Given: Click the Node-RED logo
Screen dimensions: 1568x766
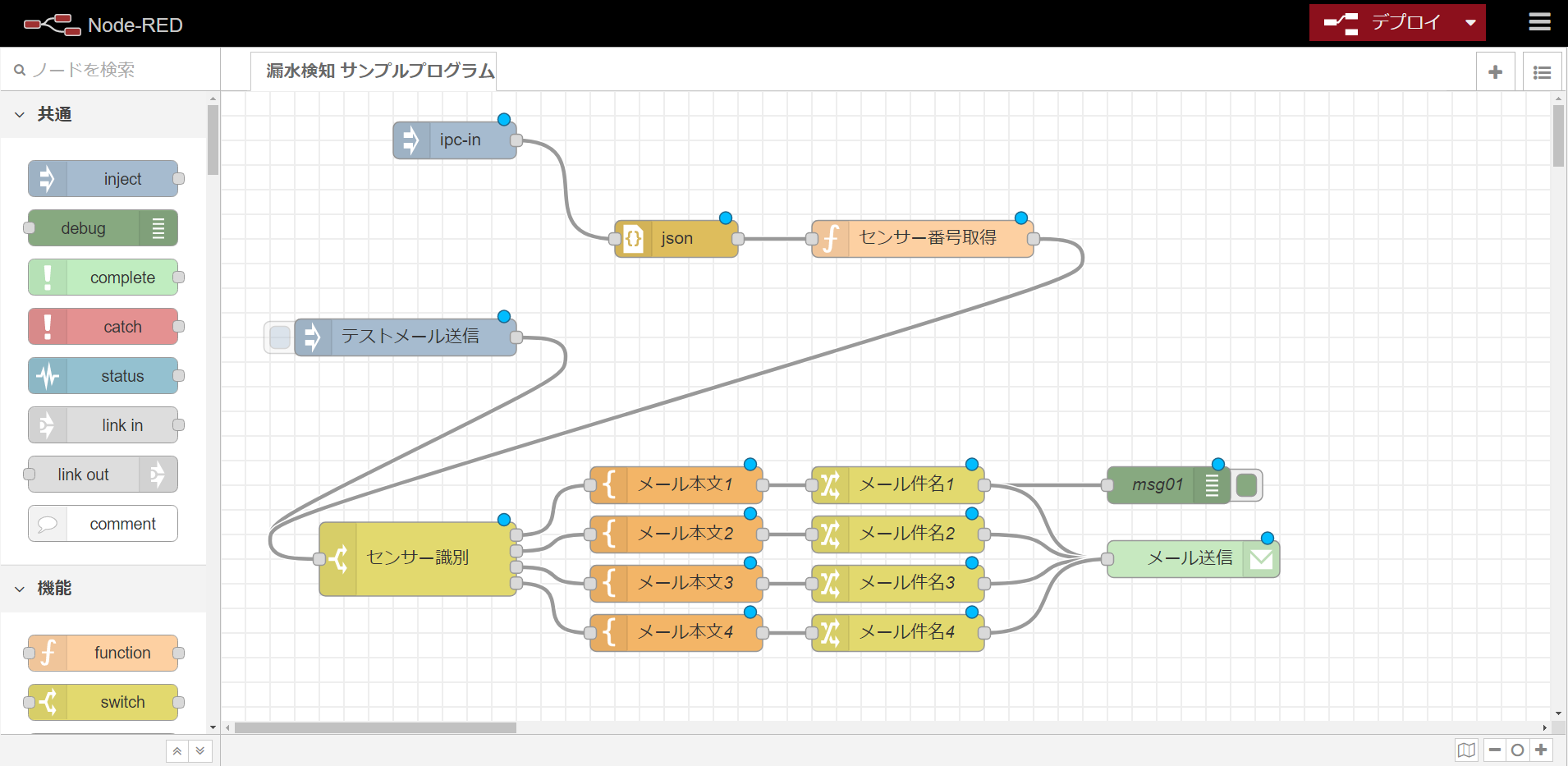Looking at the screenshot, I should [103, 25].
